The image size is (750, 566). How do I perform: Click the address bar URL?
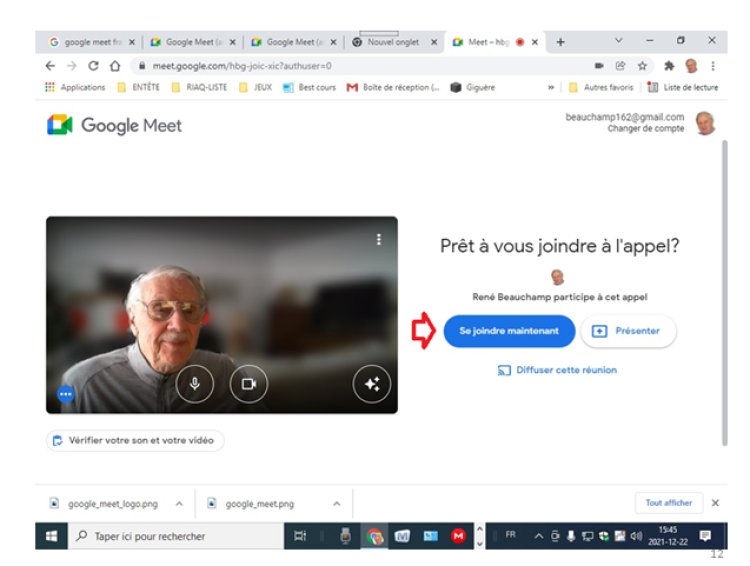pos(242,66)
